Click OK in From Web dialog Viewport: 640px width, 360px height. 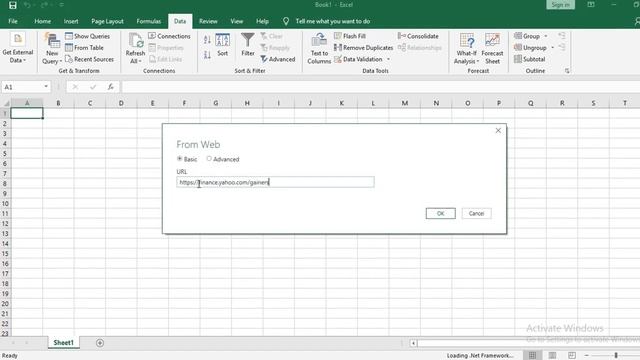coord(440,213)
